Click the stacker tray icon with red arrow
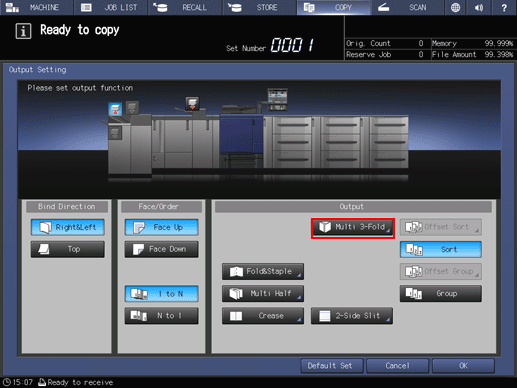Image resolution: width=517 pixels, height=388 pixels. point(192,104)
